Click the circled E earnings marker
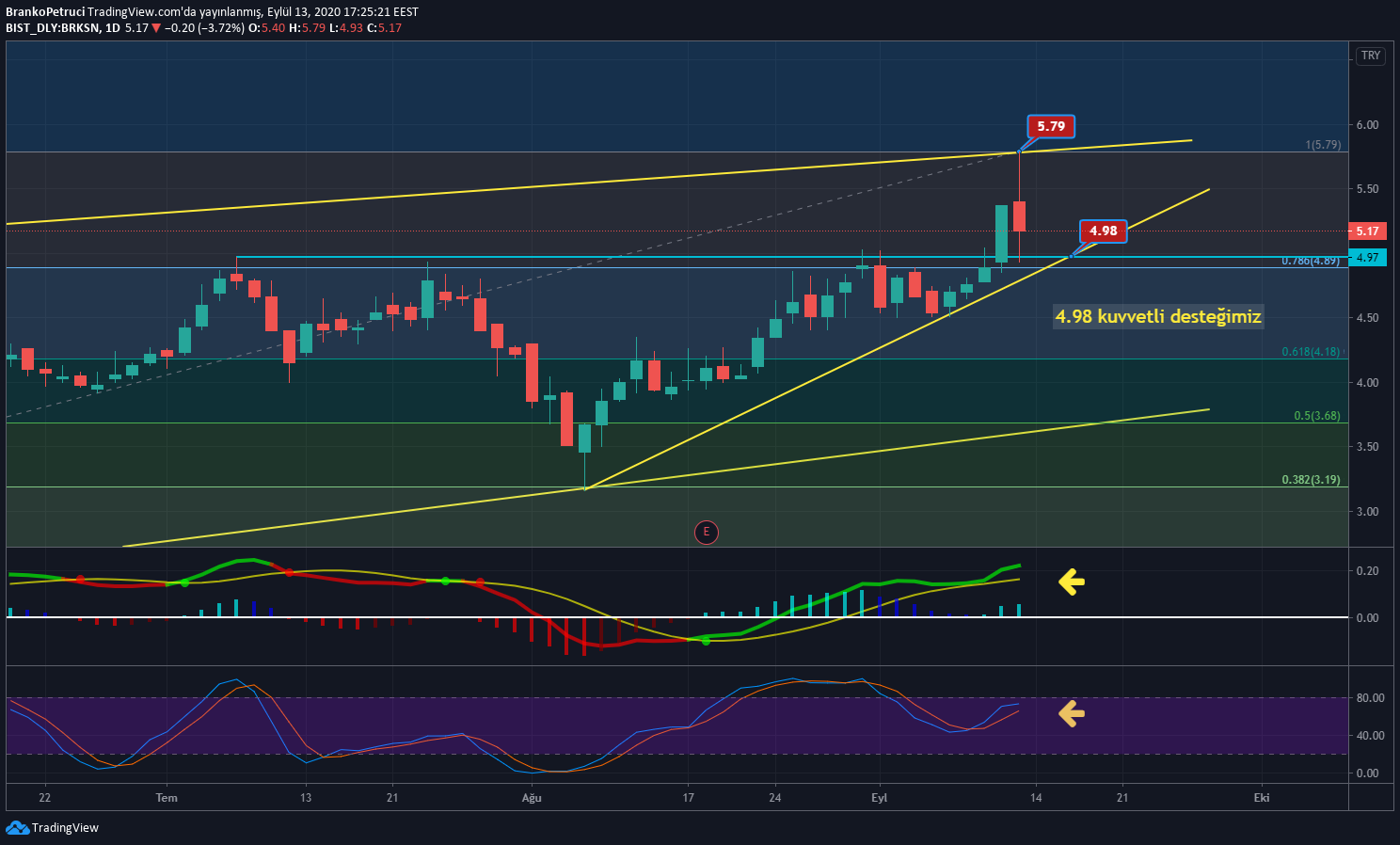Image resolution: width=1400 pixels, height=845 pixels. click(706, 533)
